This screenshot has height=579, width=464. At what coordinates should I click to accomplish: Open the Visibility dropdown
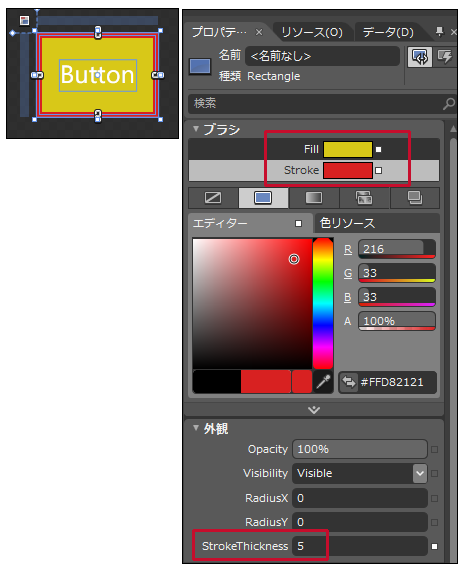coord(420,473)
